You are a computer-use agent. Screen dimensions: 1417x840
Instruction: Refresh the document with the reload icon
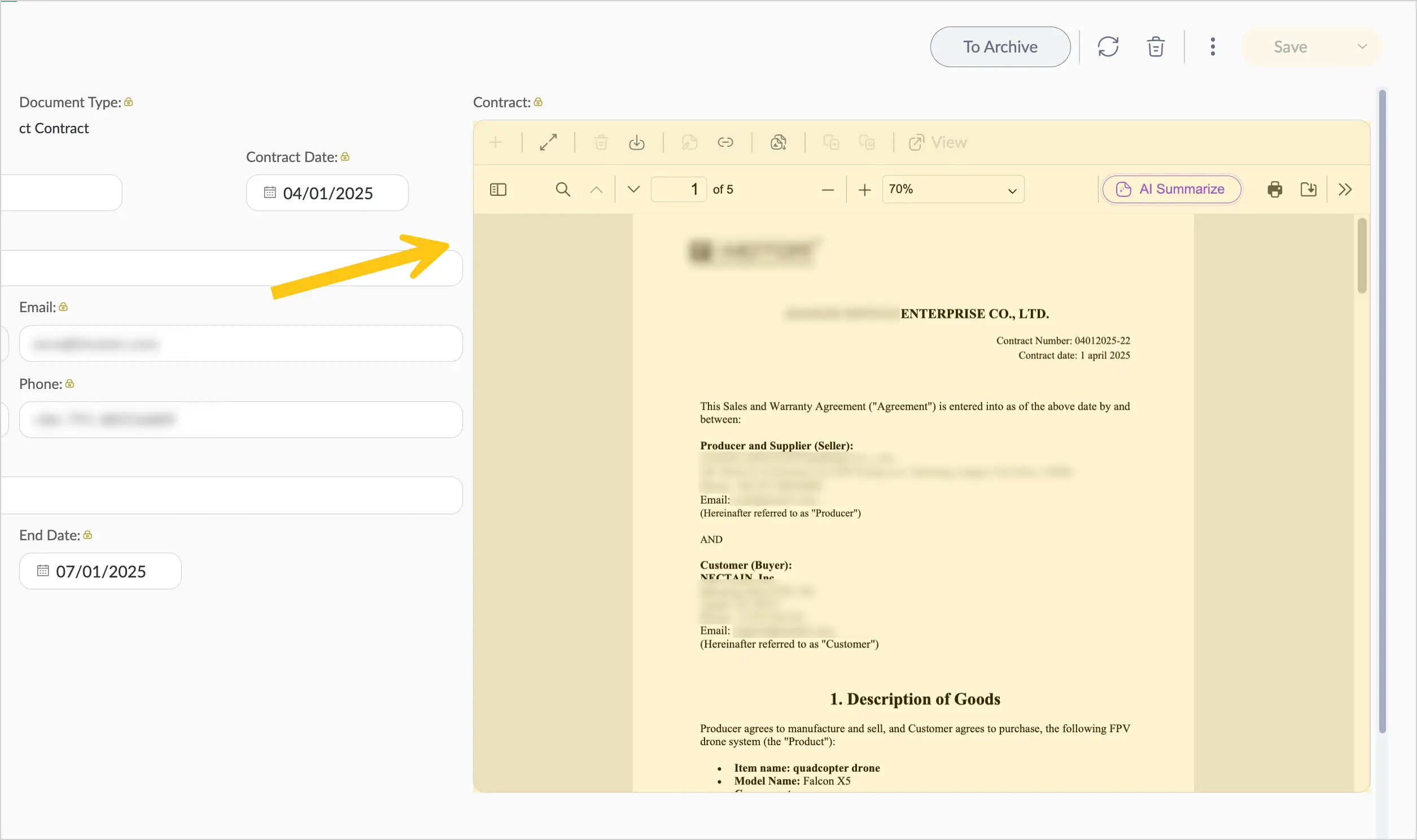(x=1108, y=47)
